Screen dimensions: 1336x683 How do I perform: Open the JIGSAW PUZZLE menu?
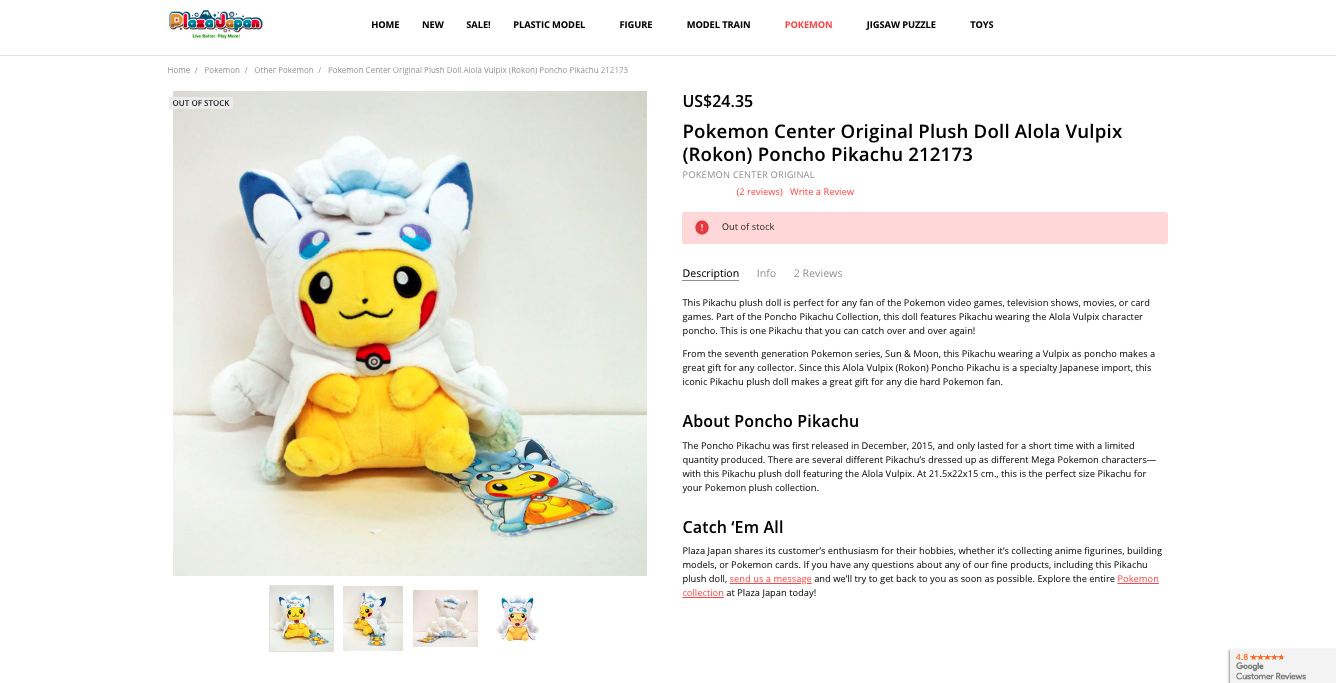[x=901, y=25]
